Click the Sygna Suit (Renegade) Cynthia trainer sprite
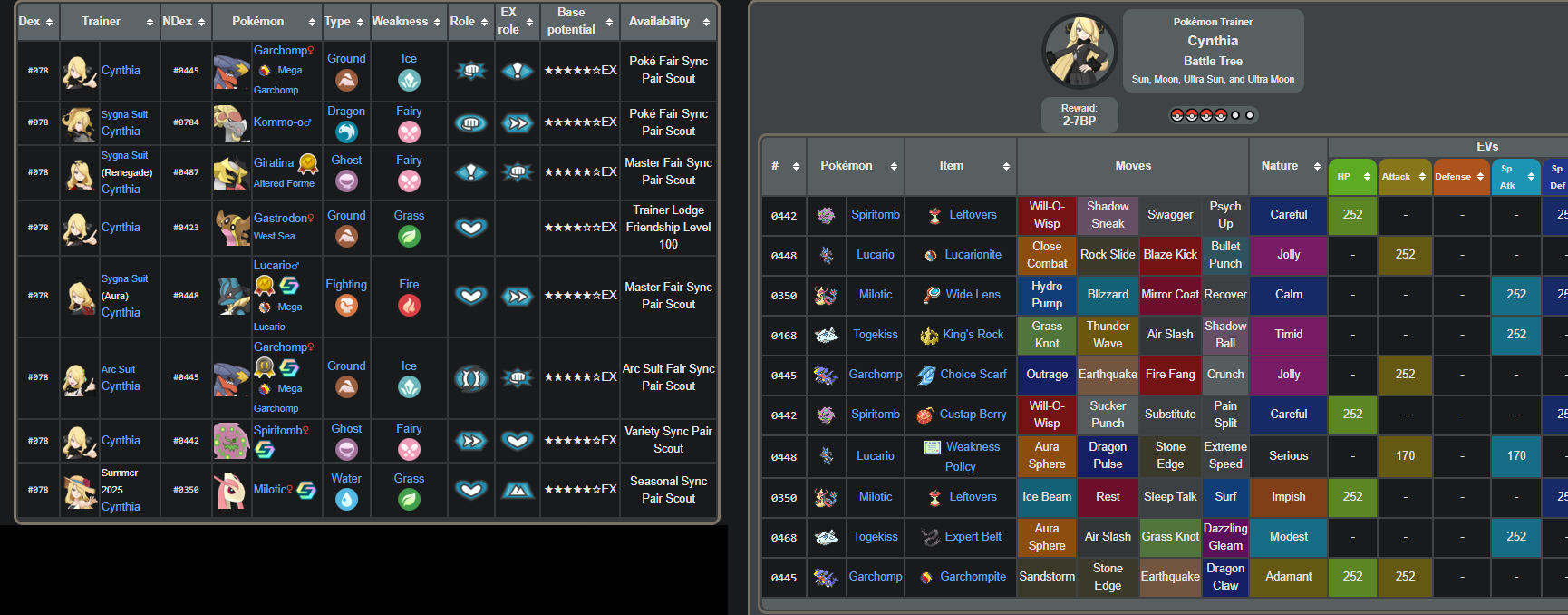The image size is (1568, 615). click(x=80, y=172)
